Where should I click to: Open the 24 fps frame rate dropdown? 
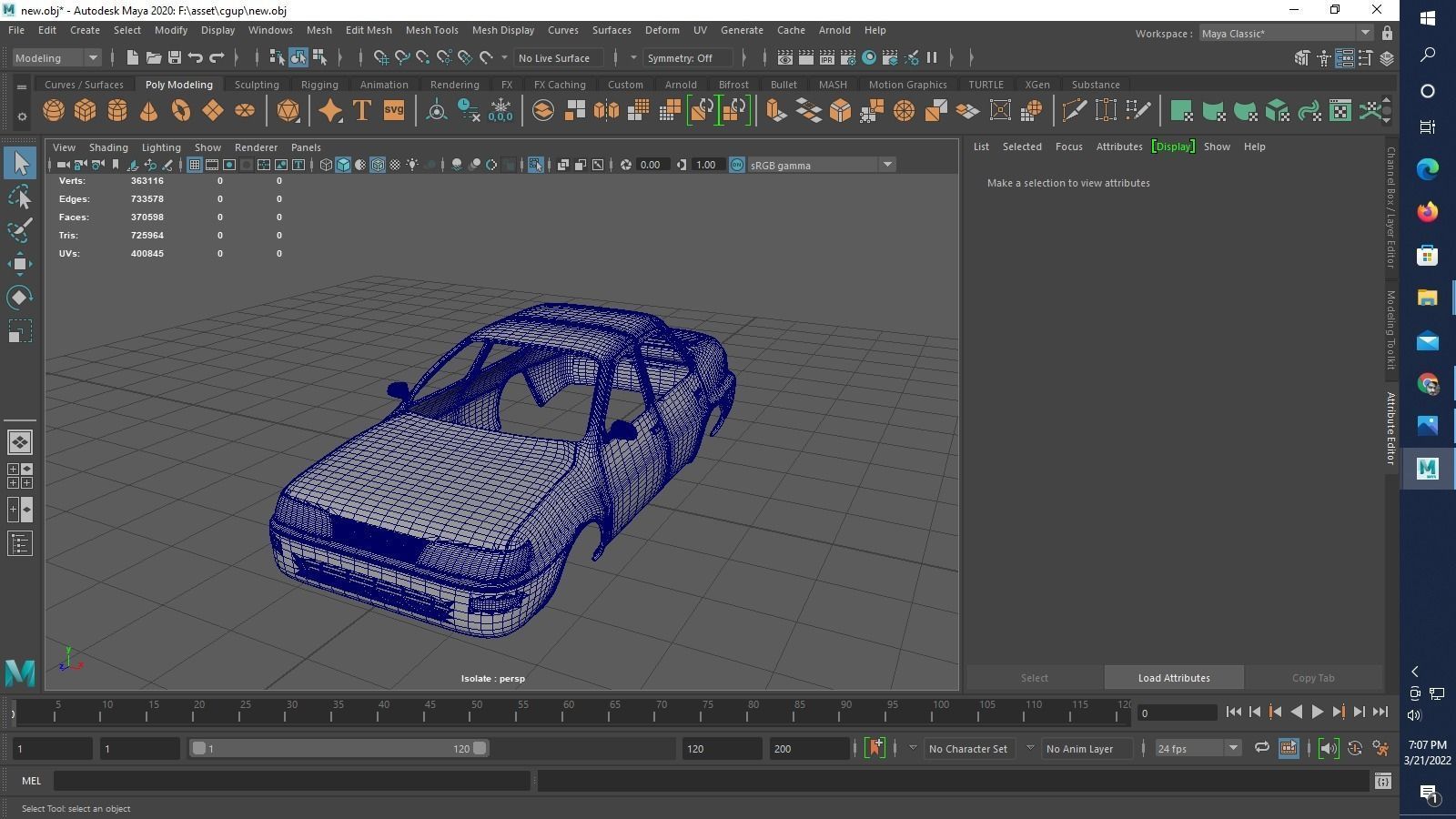tap(1198, 748)
